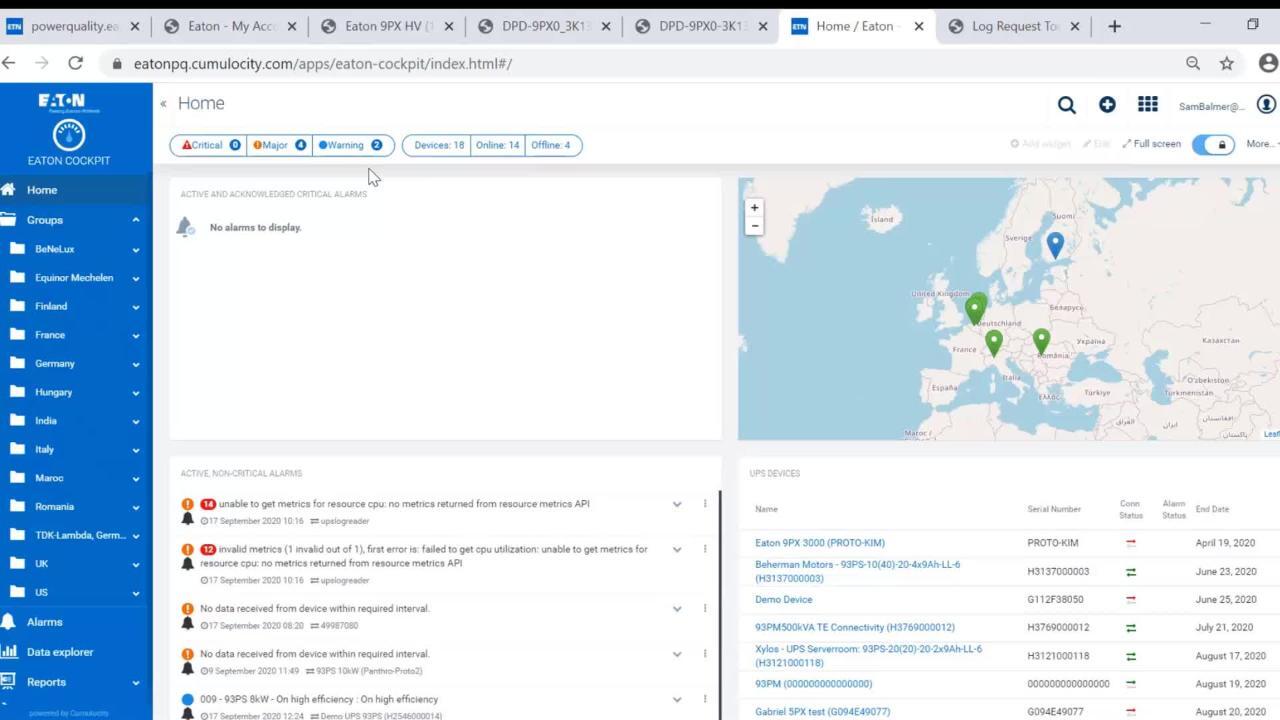Switch to the 'Log Request To' browser tab
This screenshot has width=1280, height=720.
click(x=1014, y=26)
